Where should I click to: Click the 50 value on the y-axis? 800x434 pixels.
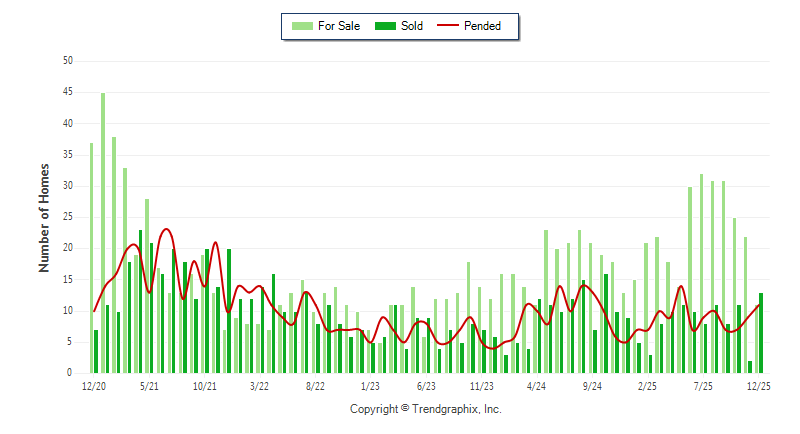point(68,61)
